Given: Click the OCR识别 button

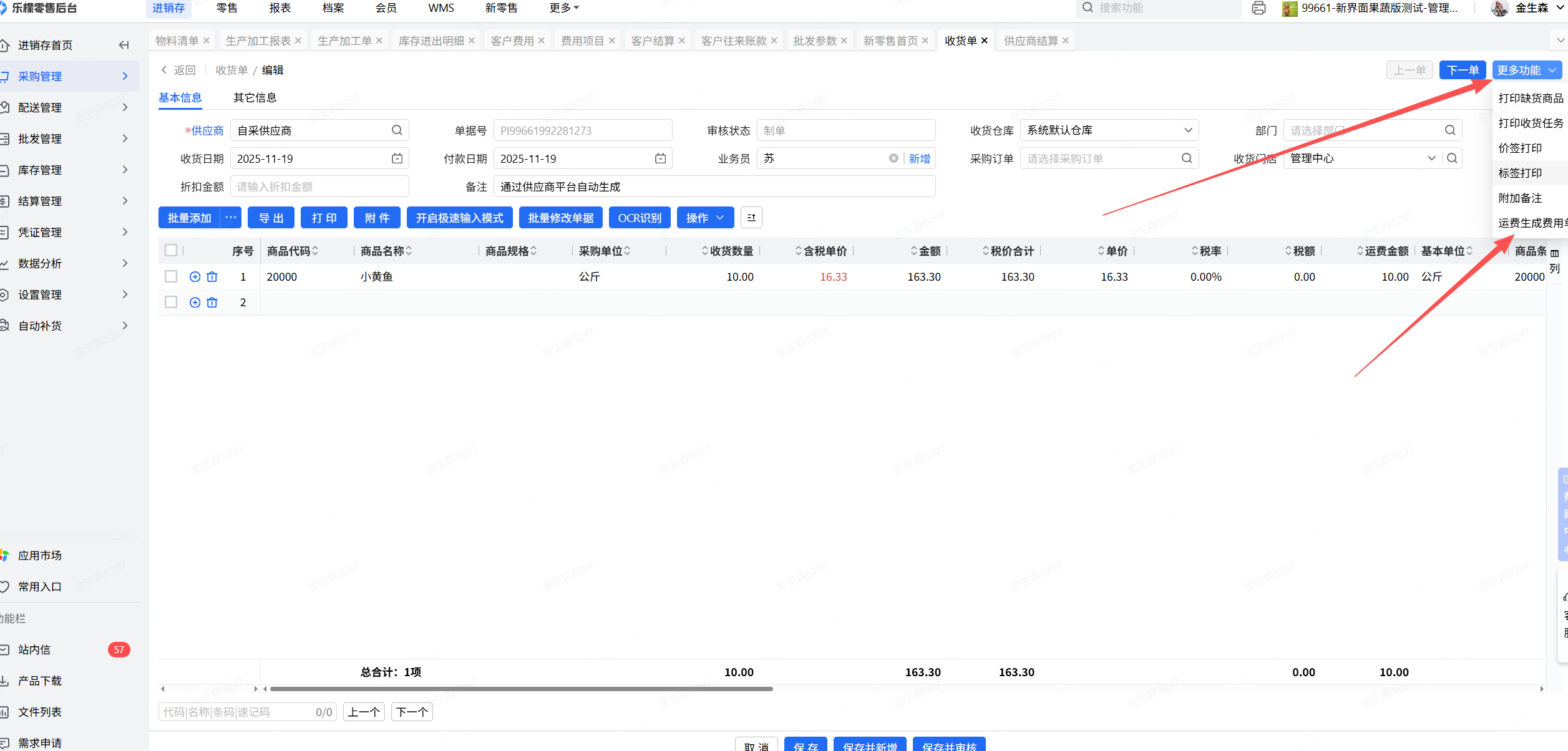Looking at the screenshot, I should click(639, 218).
